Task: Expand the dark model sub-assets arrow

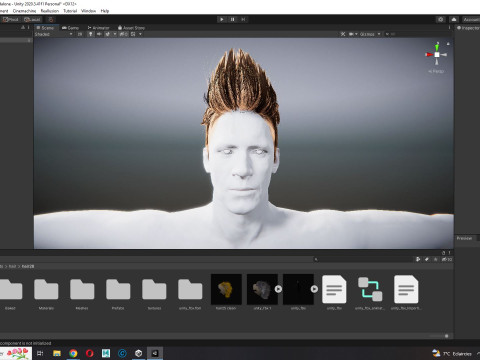Action: pos(314,289)
